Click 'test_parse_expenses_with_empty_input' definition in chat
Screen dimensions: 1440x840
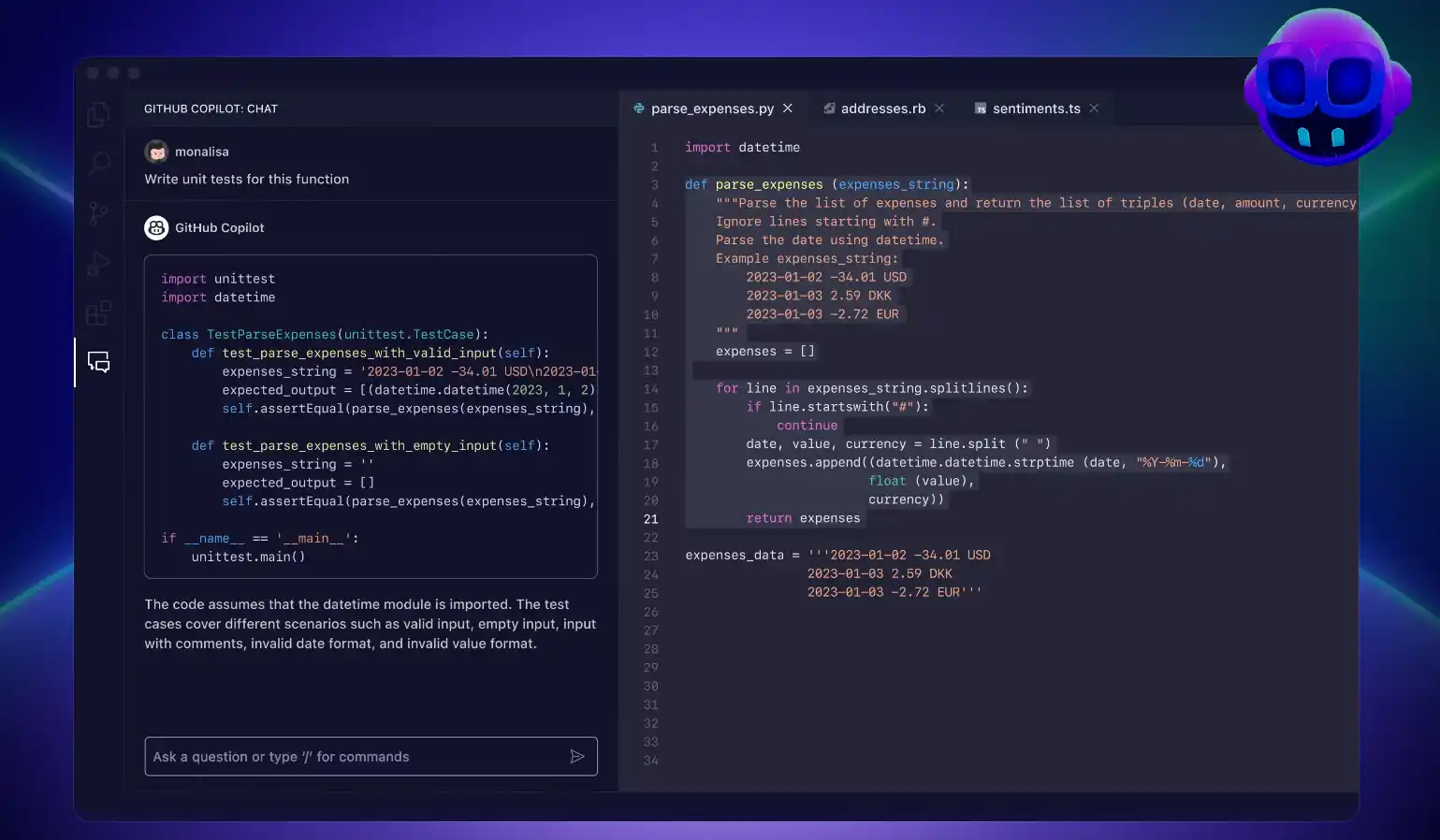371,445
